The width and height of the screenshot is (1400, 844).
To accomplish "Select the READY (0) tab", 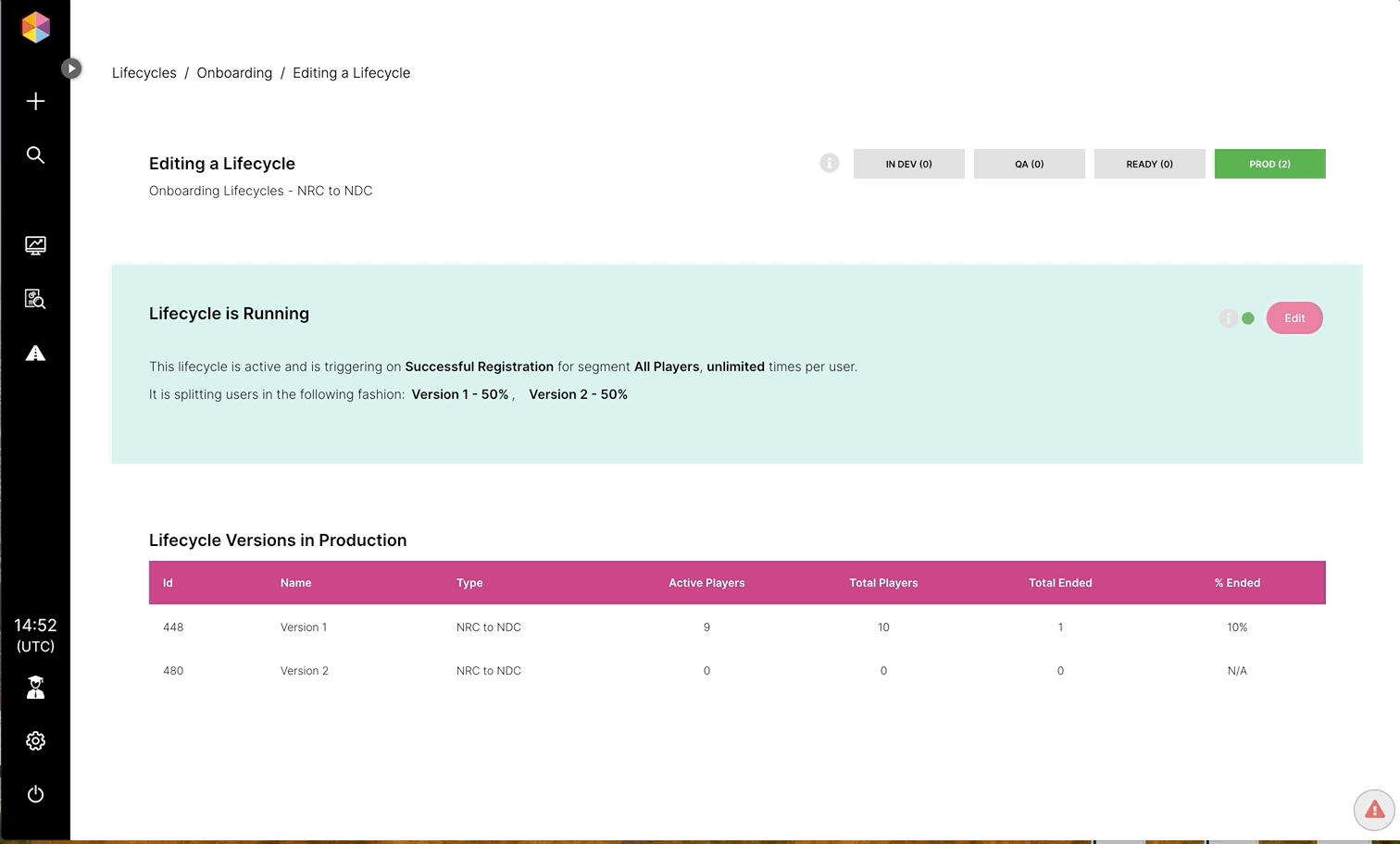I will click(x=1149, y=164).
